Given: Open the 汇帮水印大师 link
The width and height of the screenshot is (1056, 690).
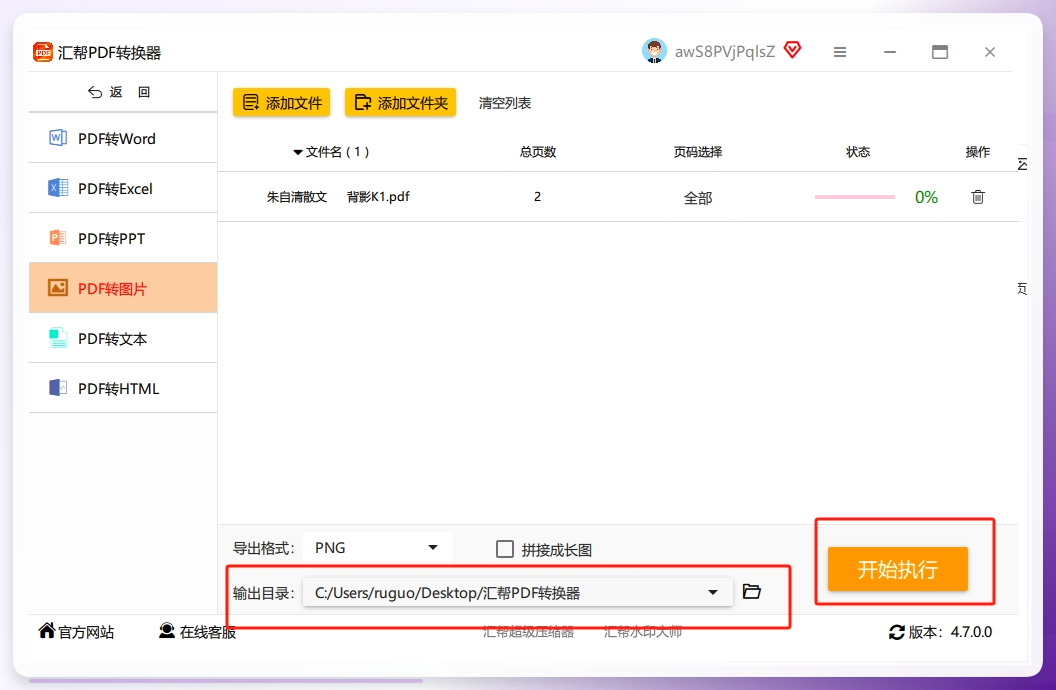Looking at the screenshot, I should 643,631.
